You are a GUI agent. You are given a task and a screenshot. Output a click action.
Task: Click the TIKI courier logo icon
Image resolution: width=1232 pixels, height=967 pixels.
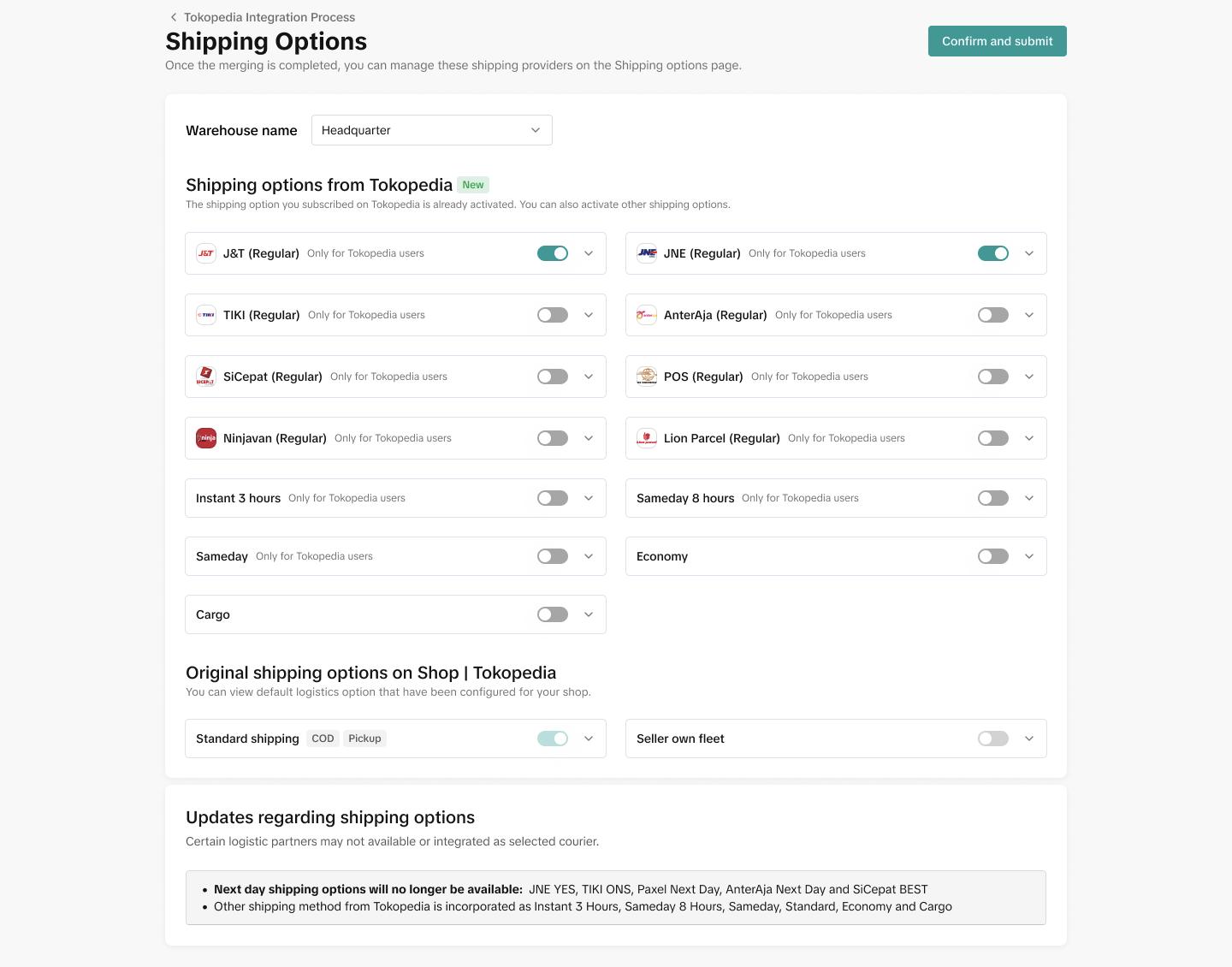pos(206,315)
